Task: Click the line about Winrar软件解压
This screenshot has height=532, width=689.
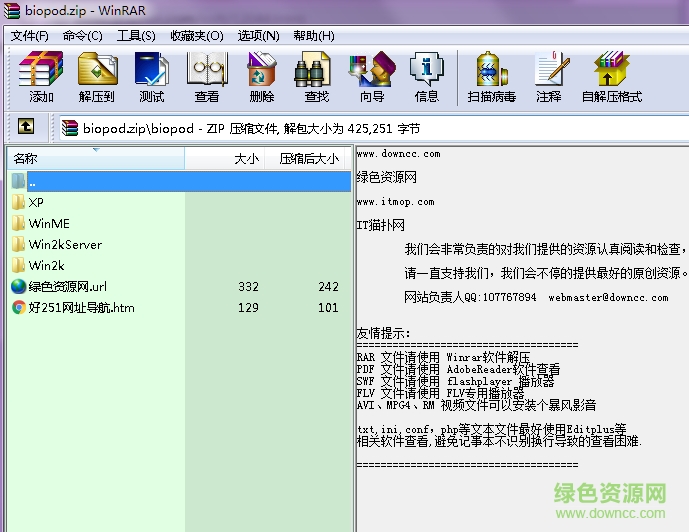Action: (443, 357)
